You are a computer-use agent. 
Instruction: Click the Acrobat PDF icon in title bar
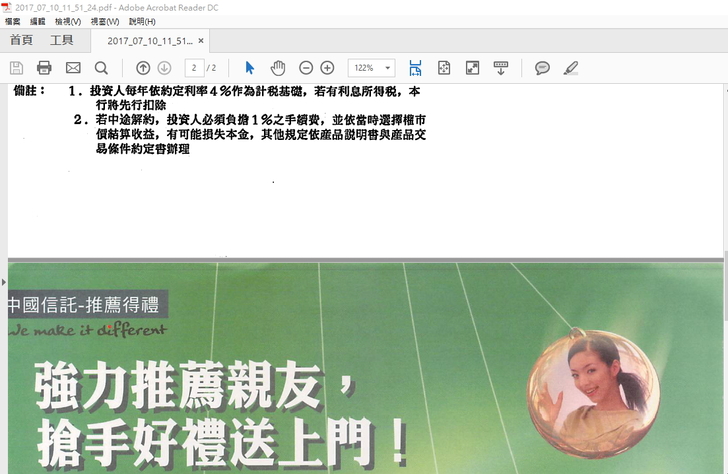[6, 7]
